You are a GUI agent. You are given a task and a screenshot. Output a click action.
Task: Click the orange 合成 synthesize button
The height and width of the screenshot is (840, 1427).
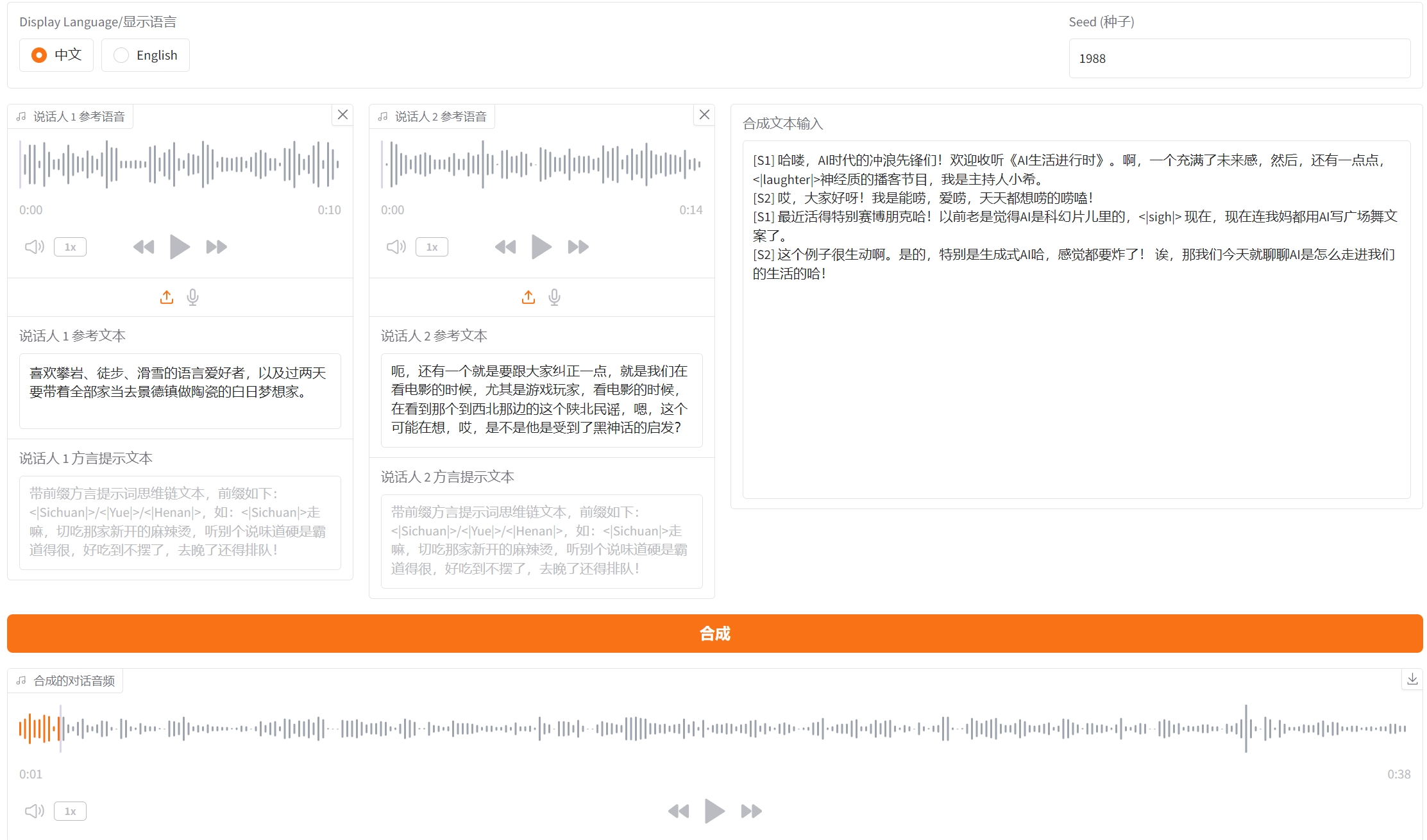coord(714,634)
